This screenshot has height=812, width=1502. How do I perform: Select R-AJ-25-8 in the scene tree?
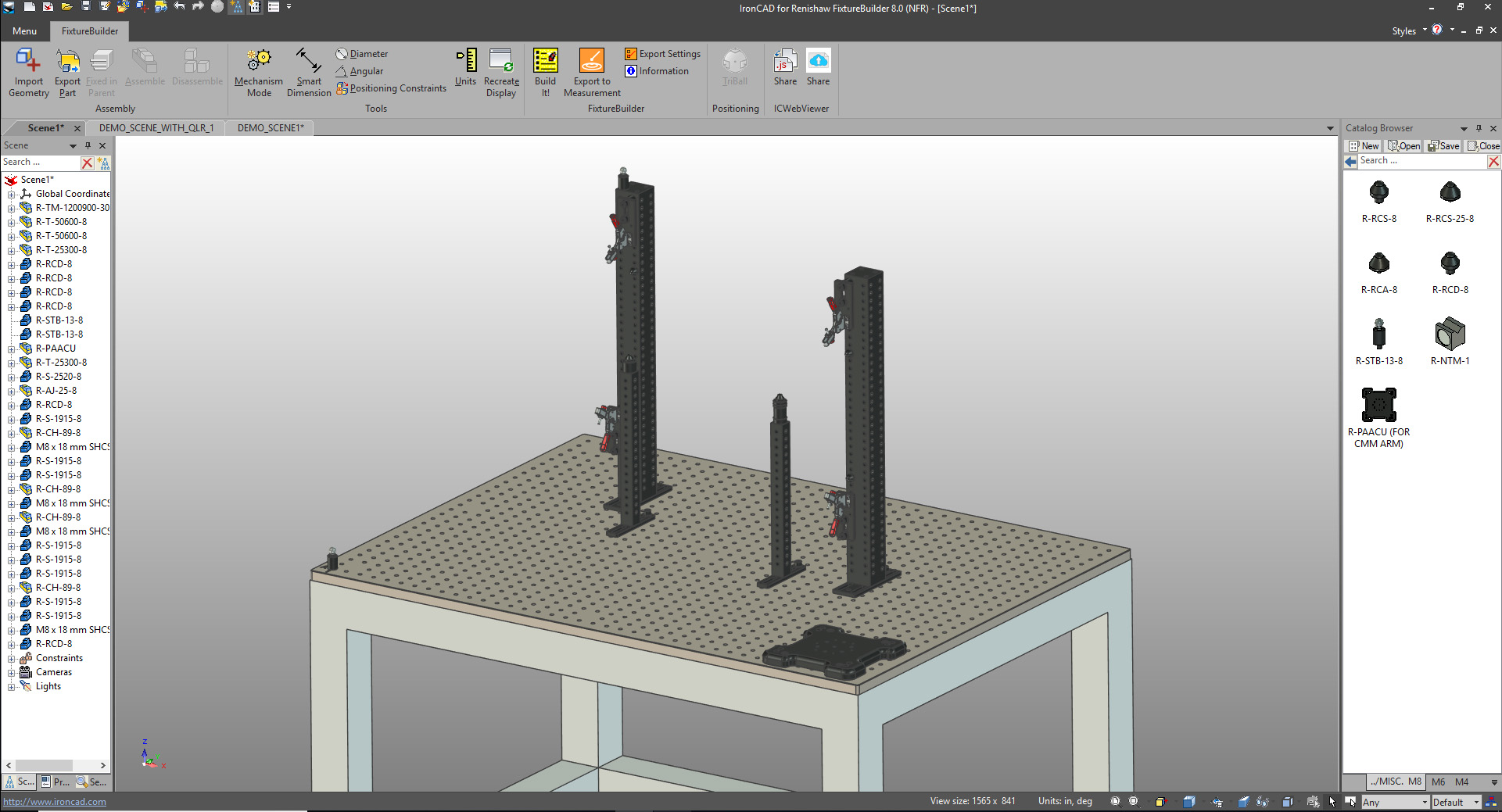point(56,391)
